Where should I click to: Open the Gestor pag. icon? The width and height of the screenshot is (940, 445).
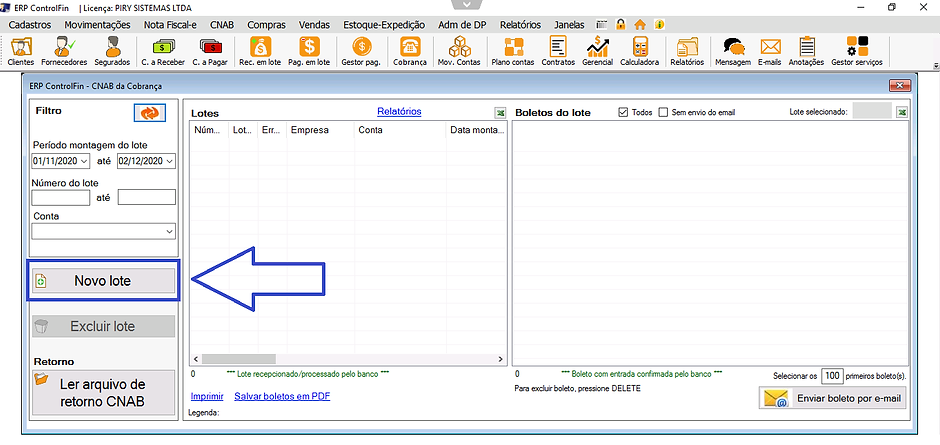361,51
